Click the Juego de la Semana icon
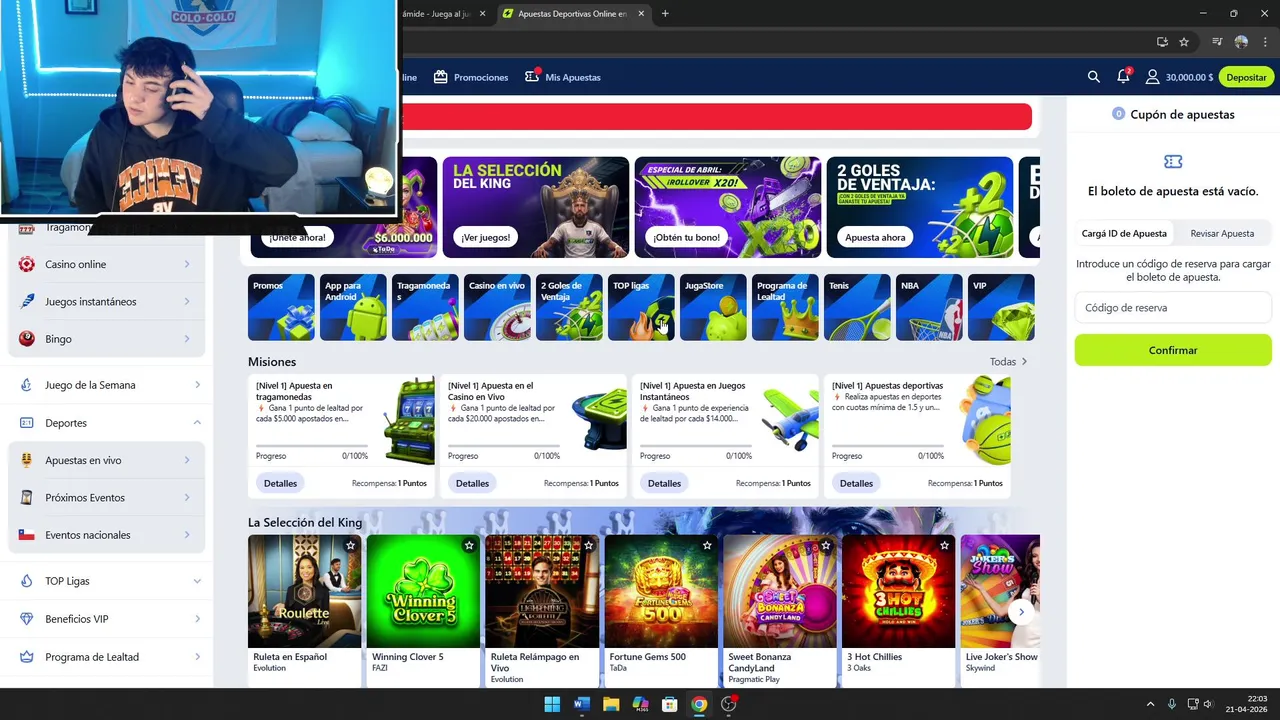The image size is (1280, 720). (x=27, y=385)
